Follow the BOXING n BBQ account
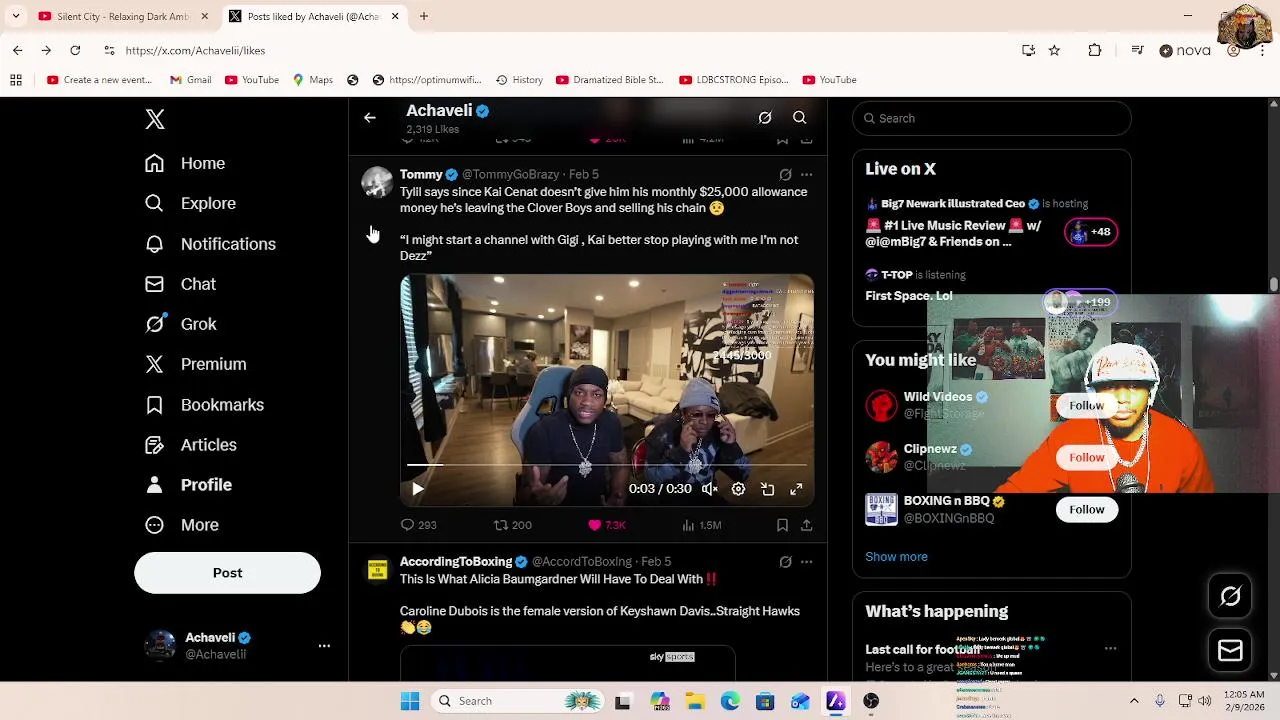The image size is (1280, 720). tap(1086, 509)
